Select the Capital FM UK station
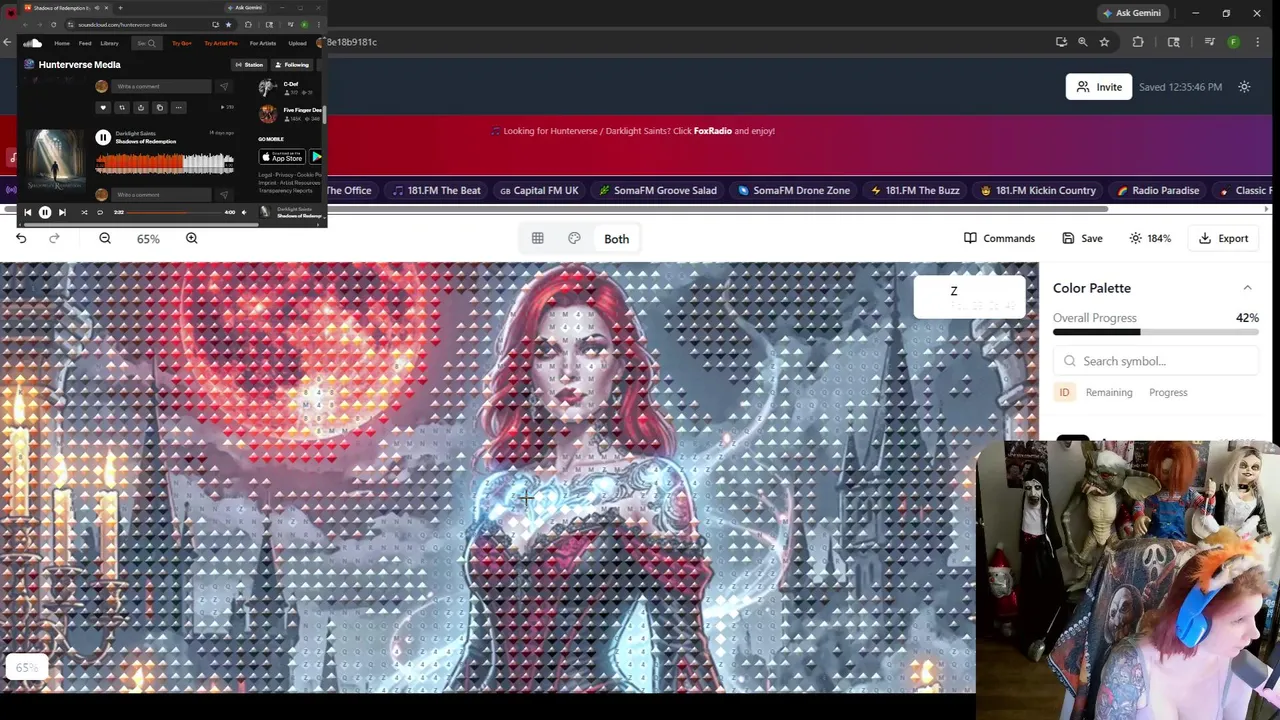The height and width of the screenshot is (720, 1280). coord(539,190)
